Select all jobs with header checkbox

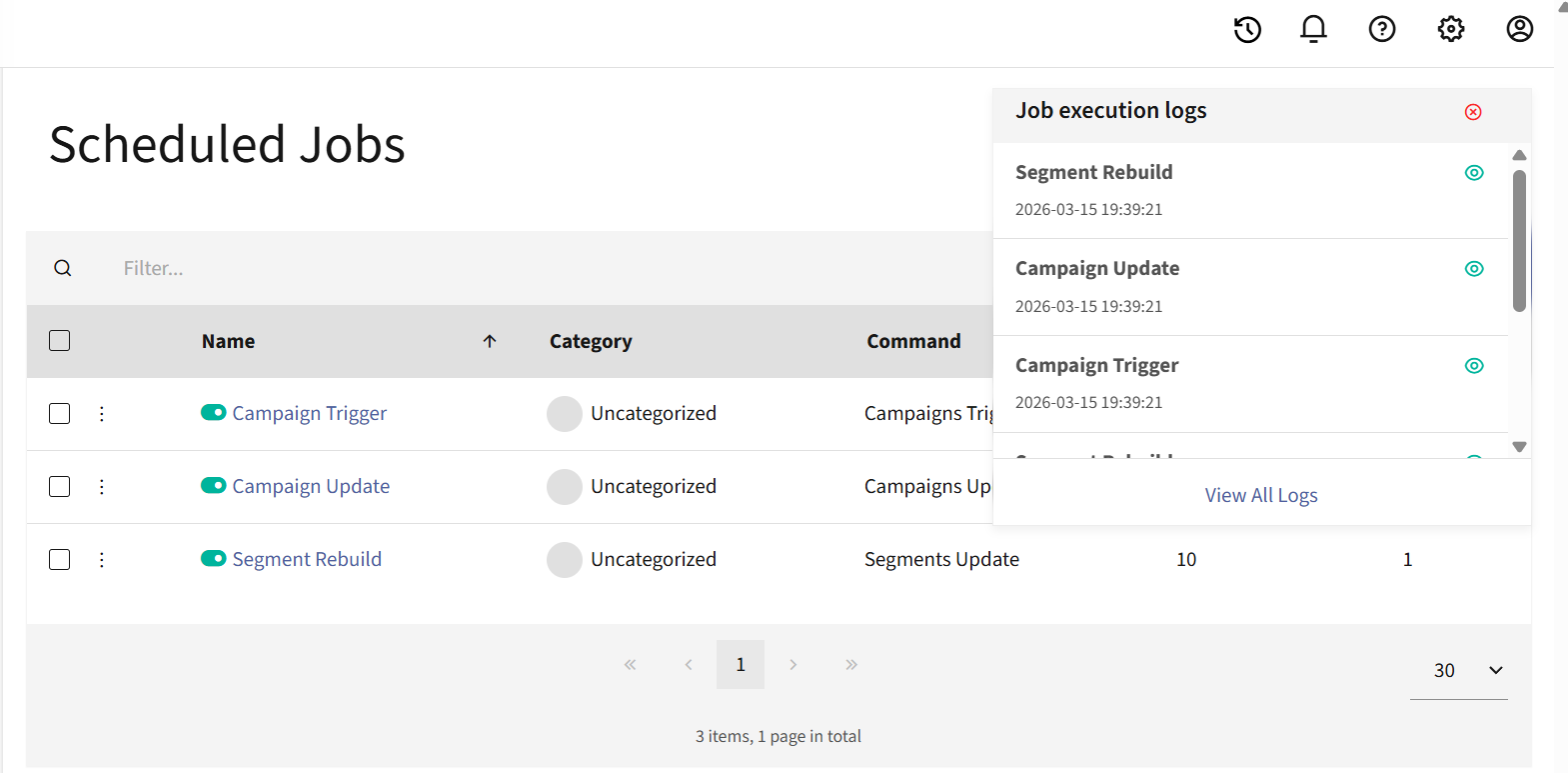click(x=60, y=341)
